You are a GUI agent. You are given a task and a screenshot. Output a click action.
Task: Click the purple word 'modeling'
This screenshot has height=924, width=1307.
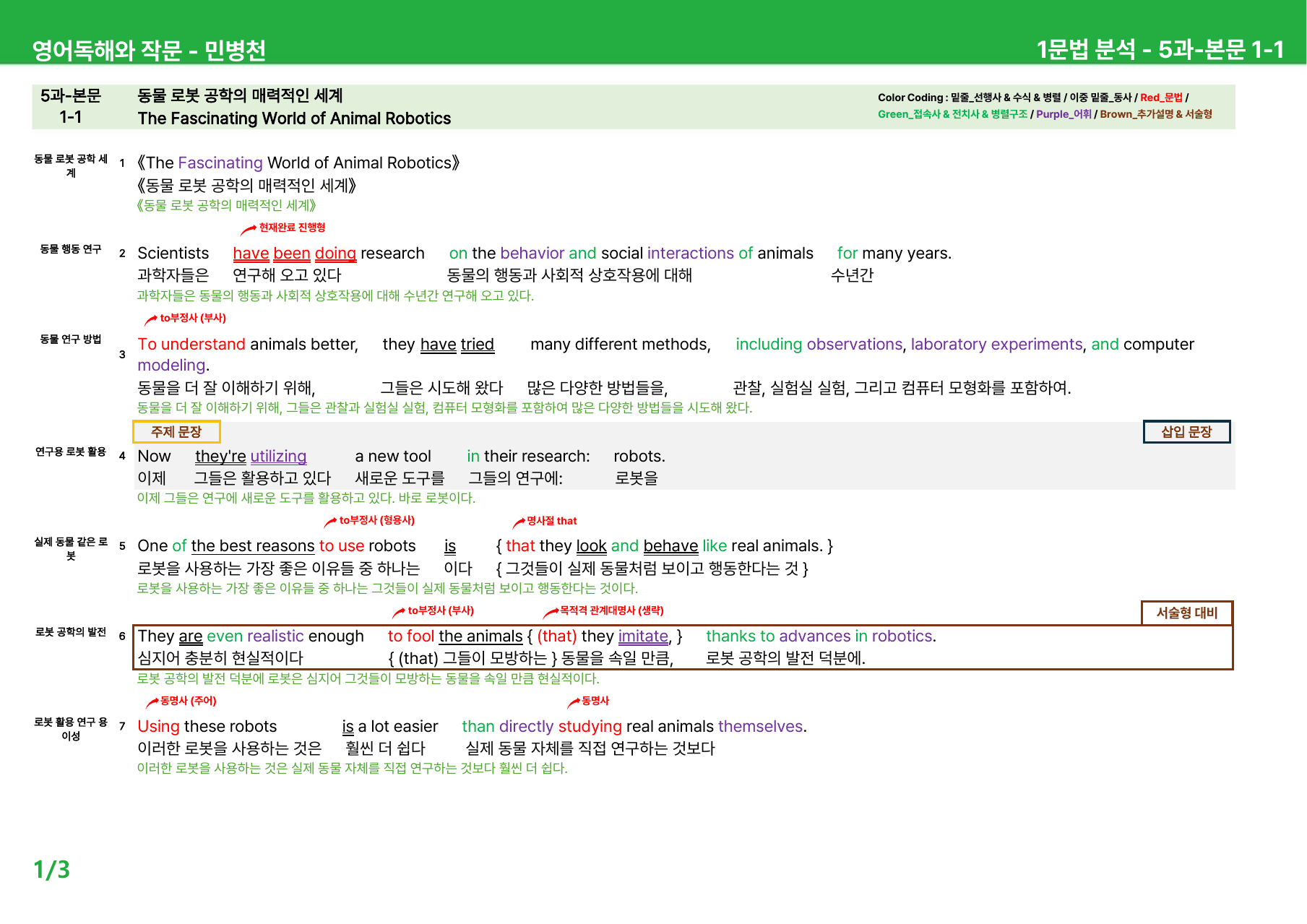(x=172, y=366)
